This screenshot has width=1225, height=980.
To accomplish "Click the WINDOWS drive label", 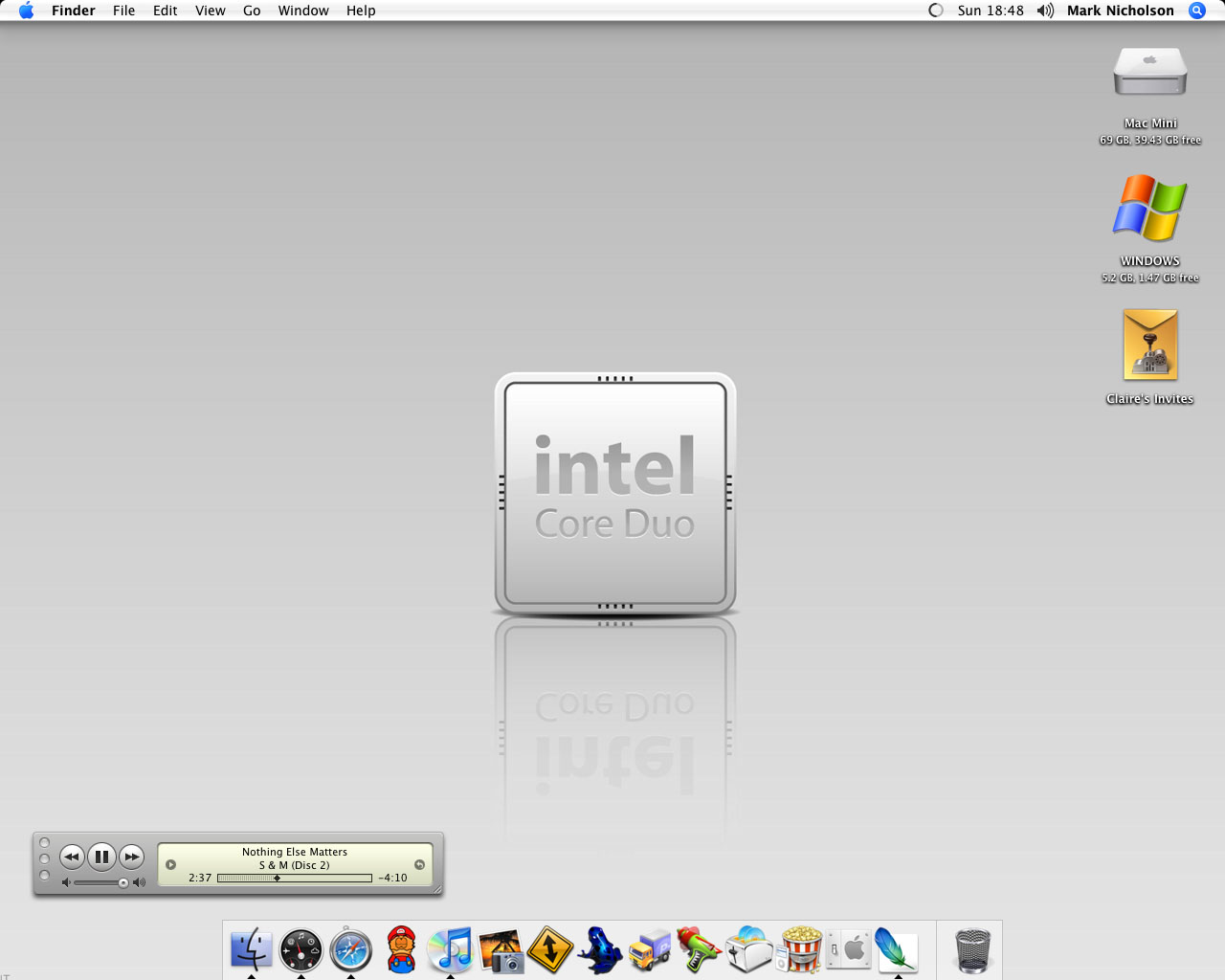I will coord(1150,261).
